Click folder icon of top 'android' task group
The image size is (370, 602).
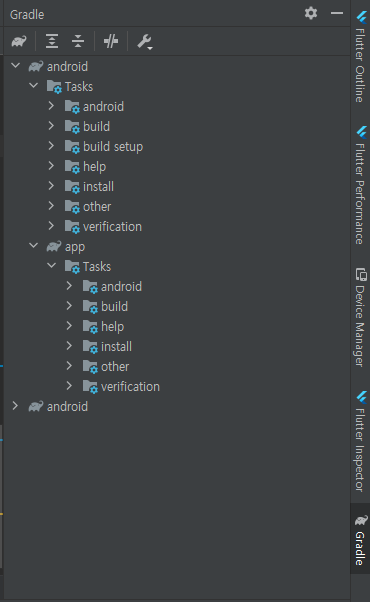click(72, 107)
